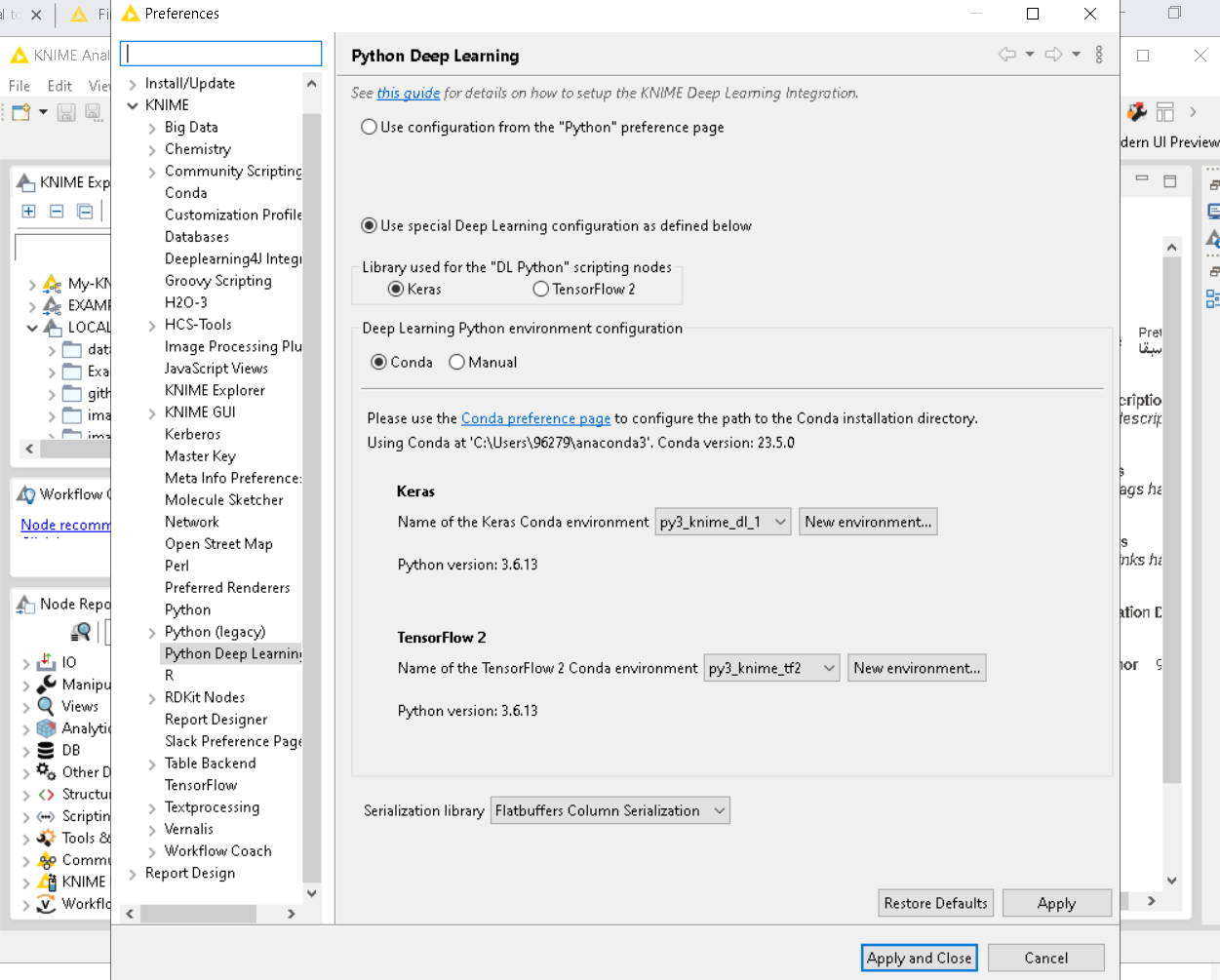1220x980 pixels.
Task: Click the Views magnifier icon in Node Repository
Action: [46, 706]
